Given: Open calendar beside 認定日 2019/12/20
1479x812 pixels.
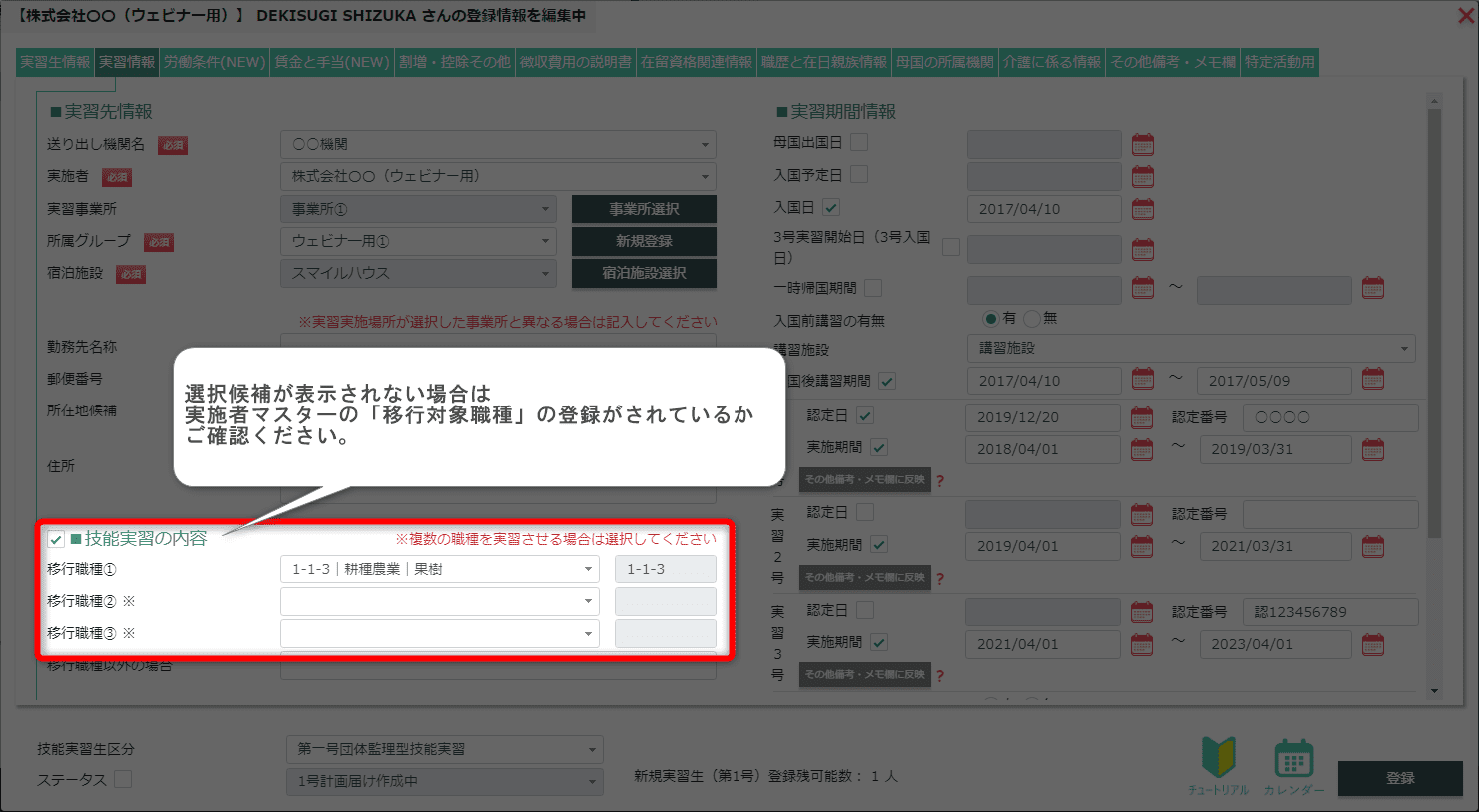Looking at the screenshot, I should tap(1141, 416).
